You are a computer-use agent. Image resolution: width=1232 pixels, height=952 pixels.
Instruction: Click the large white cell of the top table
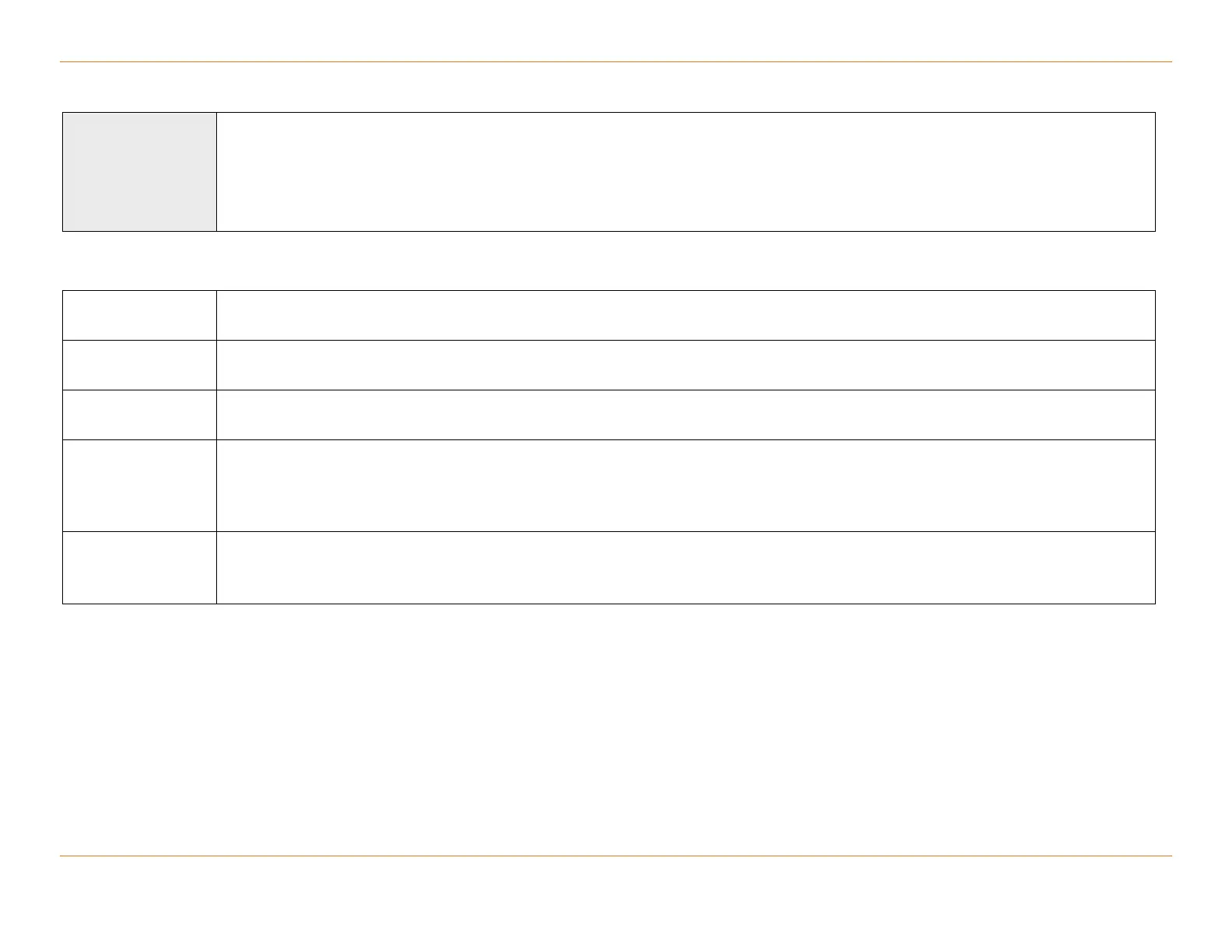pyautogui.click(x=685, y=172)
